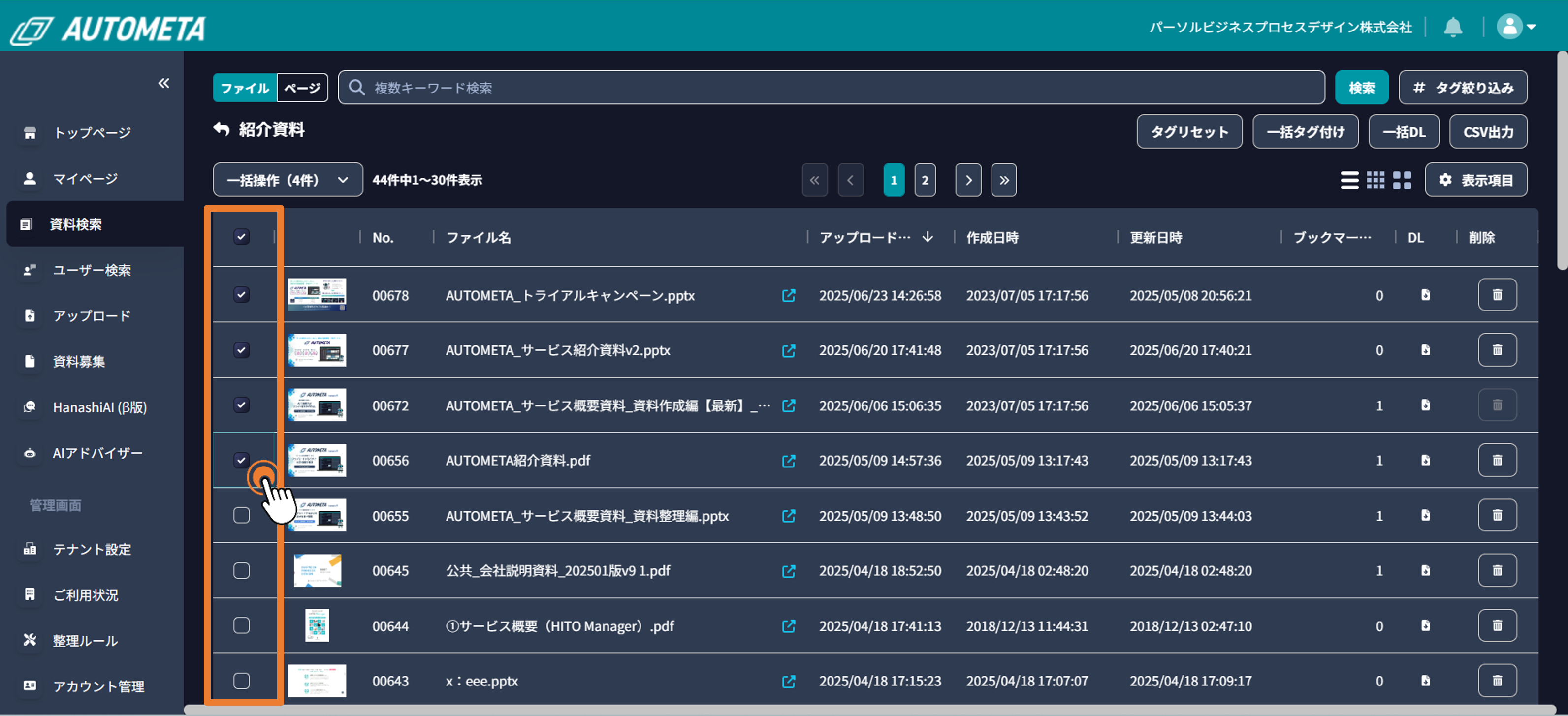This screenshot has height=716, width=1568.
Task: Open タグ絞り込み tag filter
Action: (x=1463, y=88)
